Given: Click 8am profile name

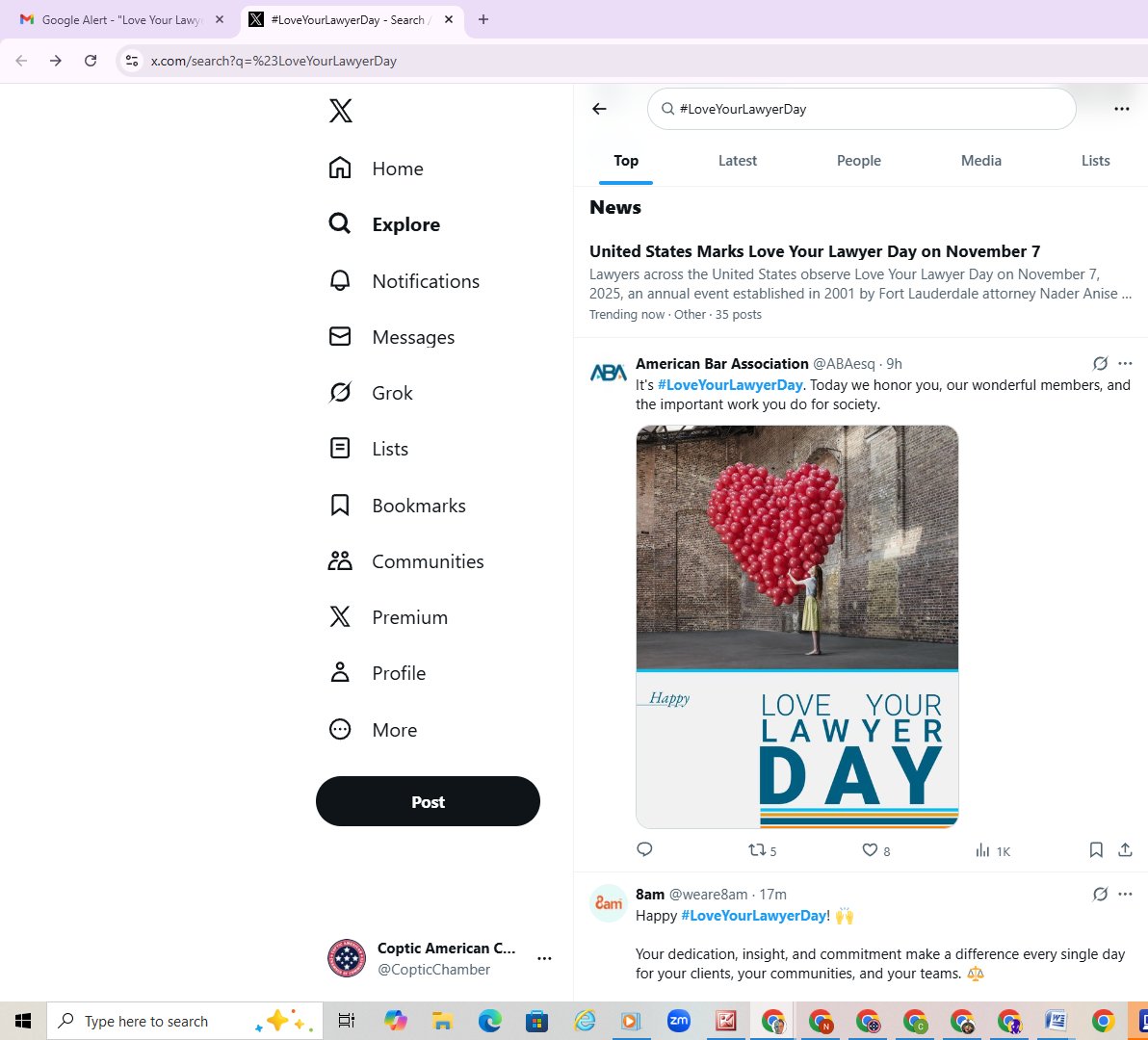Looking at the screenshot, I should 650,895.
